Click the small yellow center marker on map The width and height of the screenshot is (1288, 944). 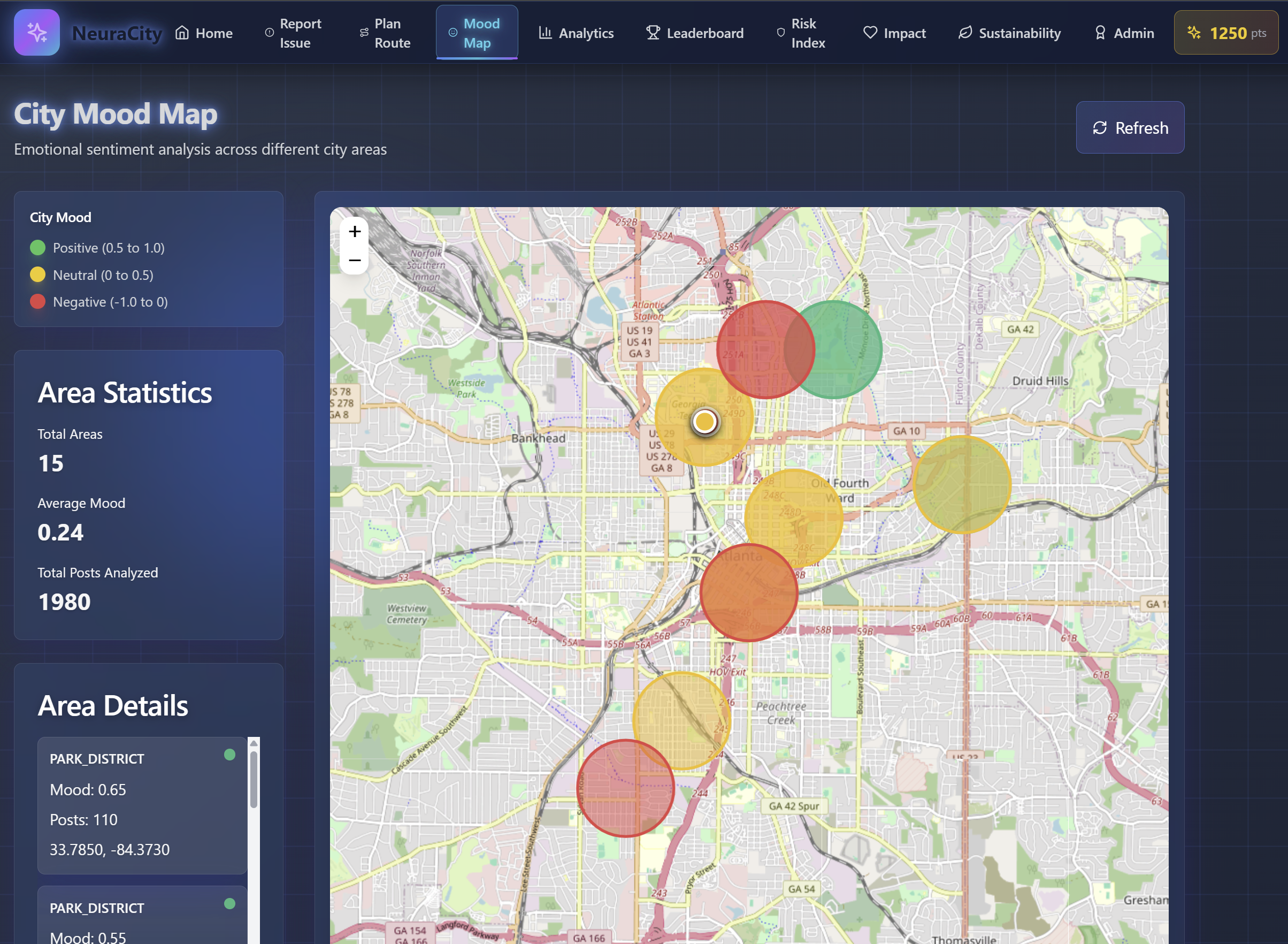704,422
